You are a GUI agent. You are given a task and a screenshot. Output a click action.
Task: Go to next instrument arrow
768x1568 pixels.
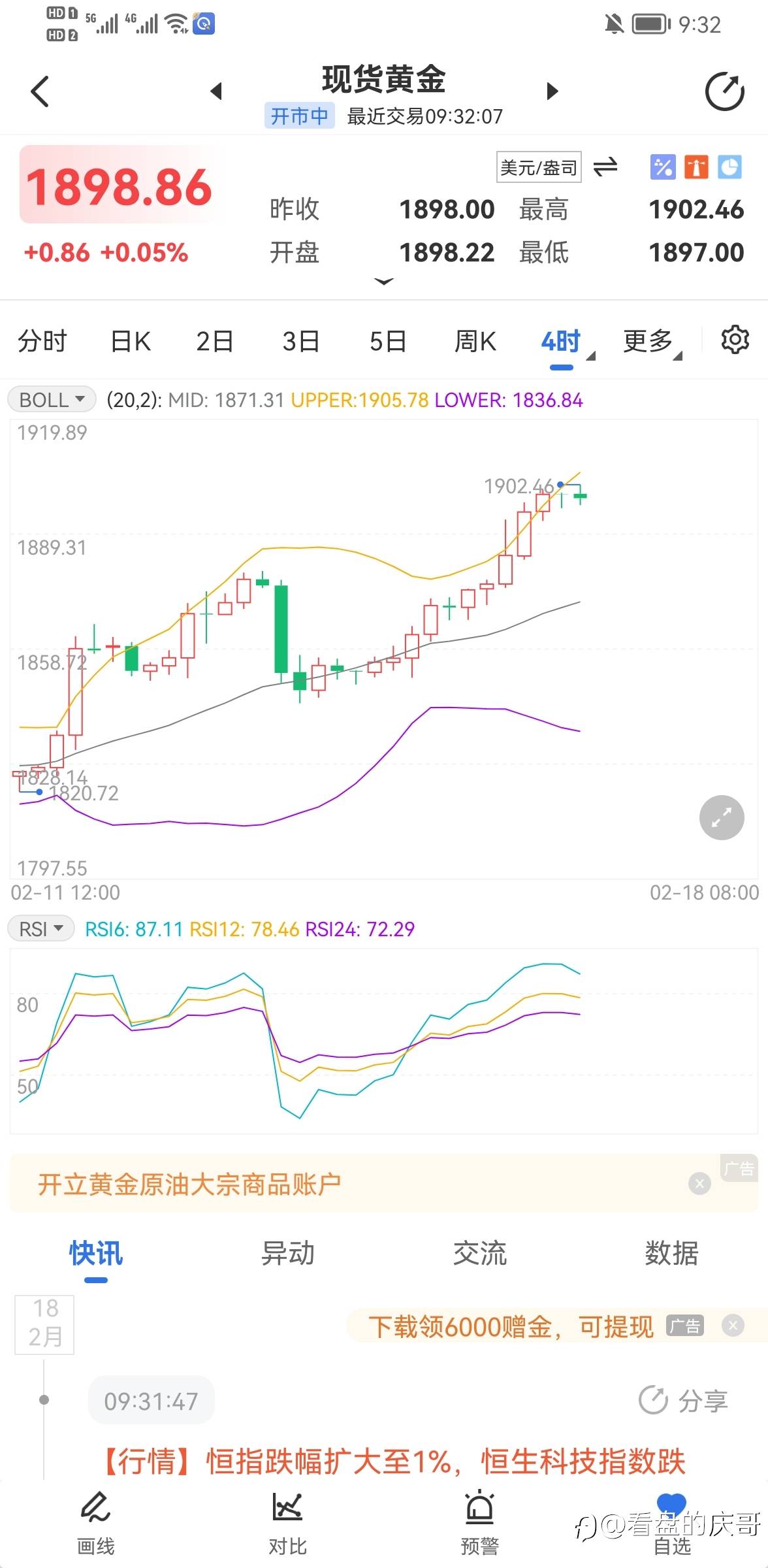[x=552, y=91]
